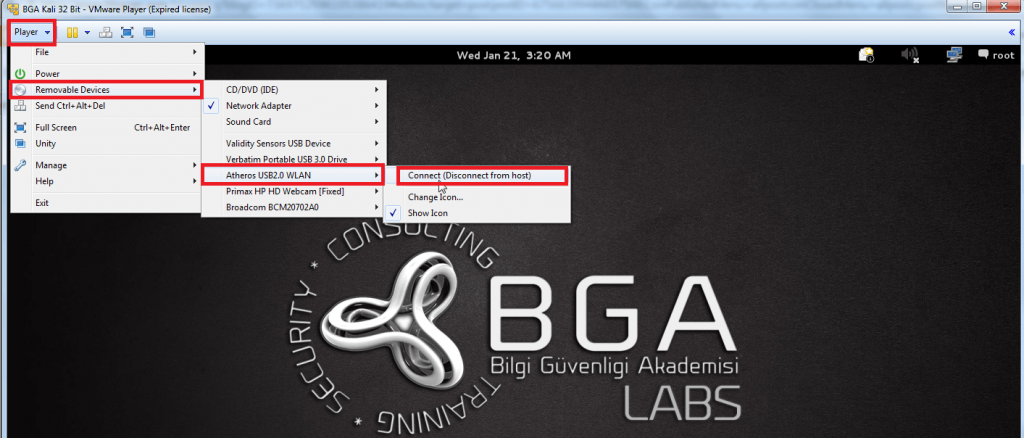Open Validity Sensors USB Device submenu
The width and height of the screenshot is (1024, 438).
point(293,143)
